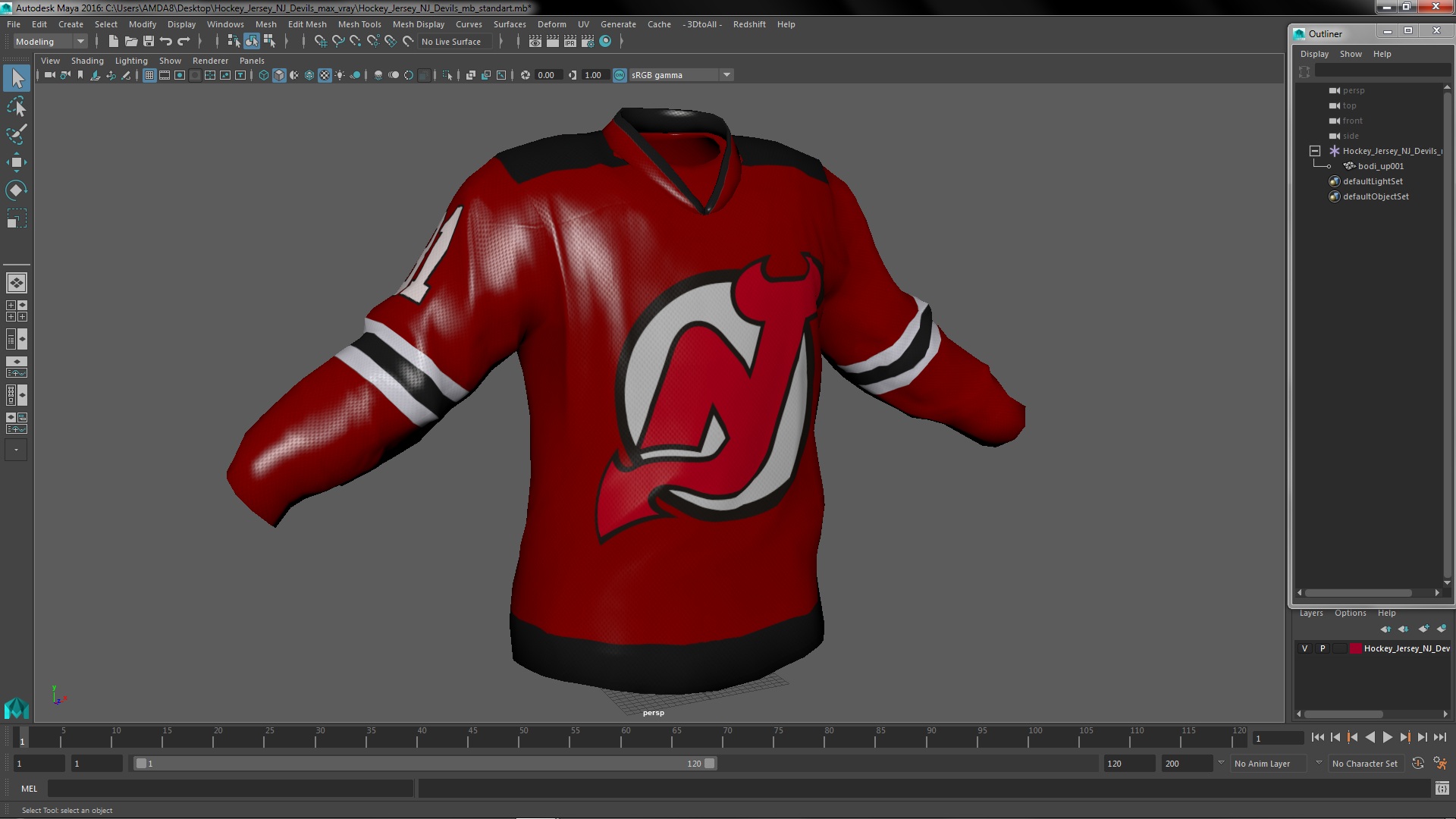
Task: Select by component type mode icon
Action: [x=269, y=42]
